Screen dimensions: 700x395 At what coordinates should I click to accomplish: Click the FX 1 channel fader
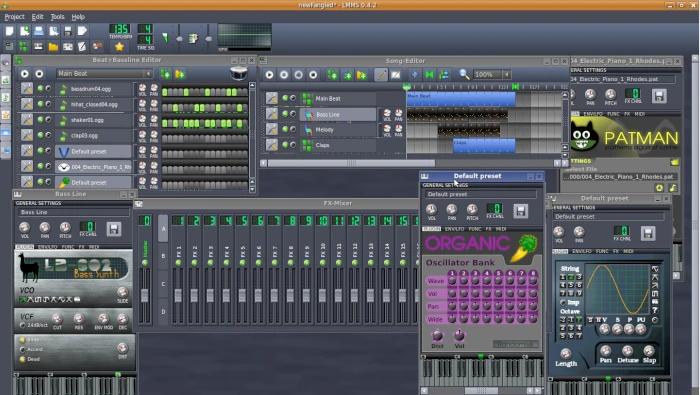(178, 295)
